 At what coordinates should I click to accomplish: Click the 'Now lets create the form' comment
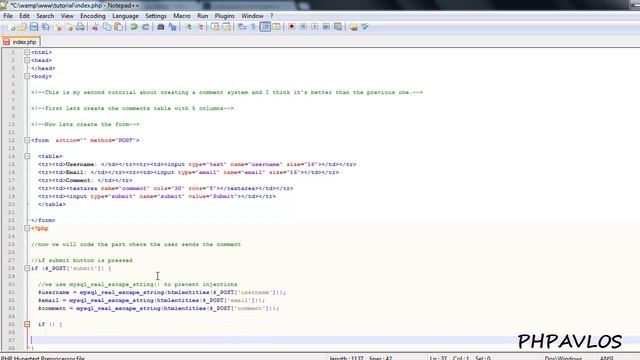coord(85,124)
